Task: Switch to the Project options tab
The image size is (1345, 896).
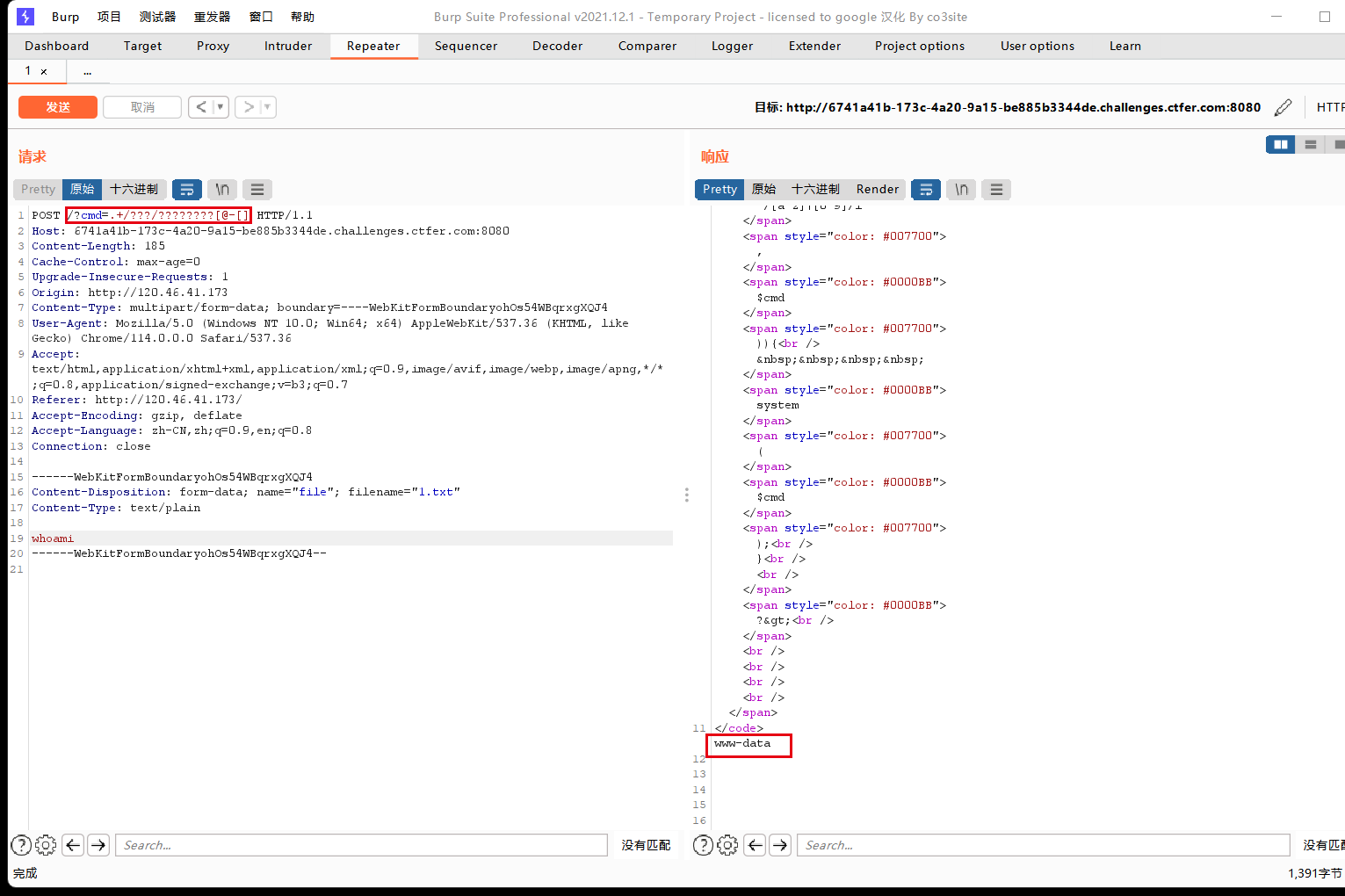Action: tap(920, 46)
